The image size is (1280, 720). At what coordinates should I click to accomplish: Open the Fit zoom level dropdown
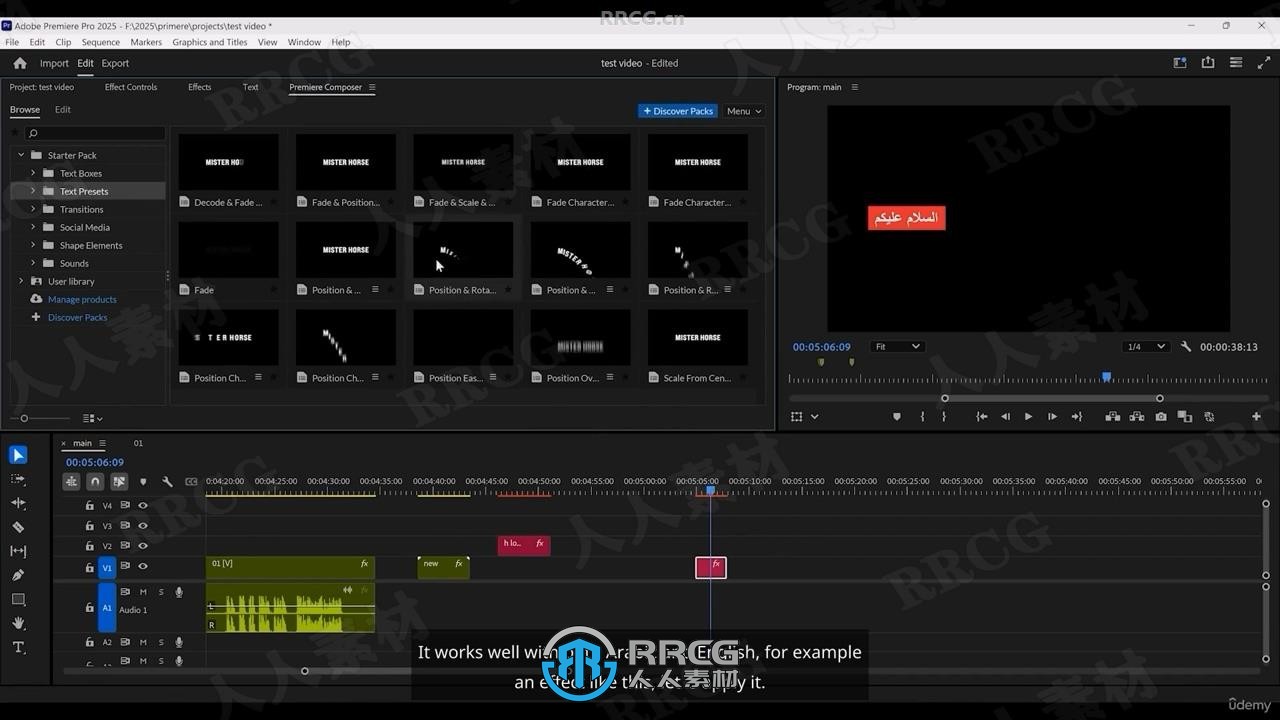click(x=896, y=347)
